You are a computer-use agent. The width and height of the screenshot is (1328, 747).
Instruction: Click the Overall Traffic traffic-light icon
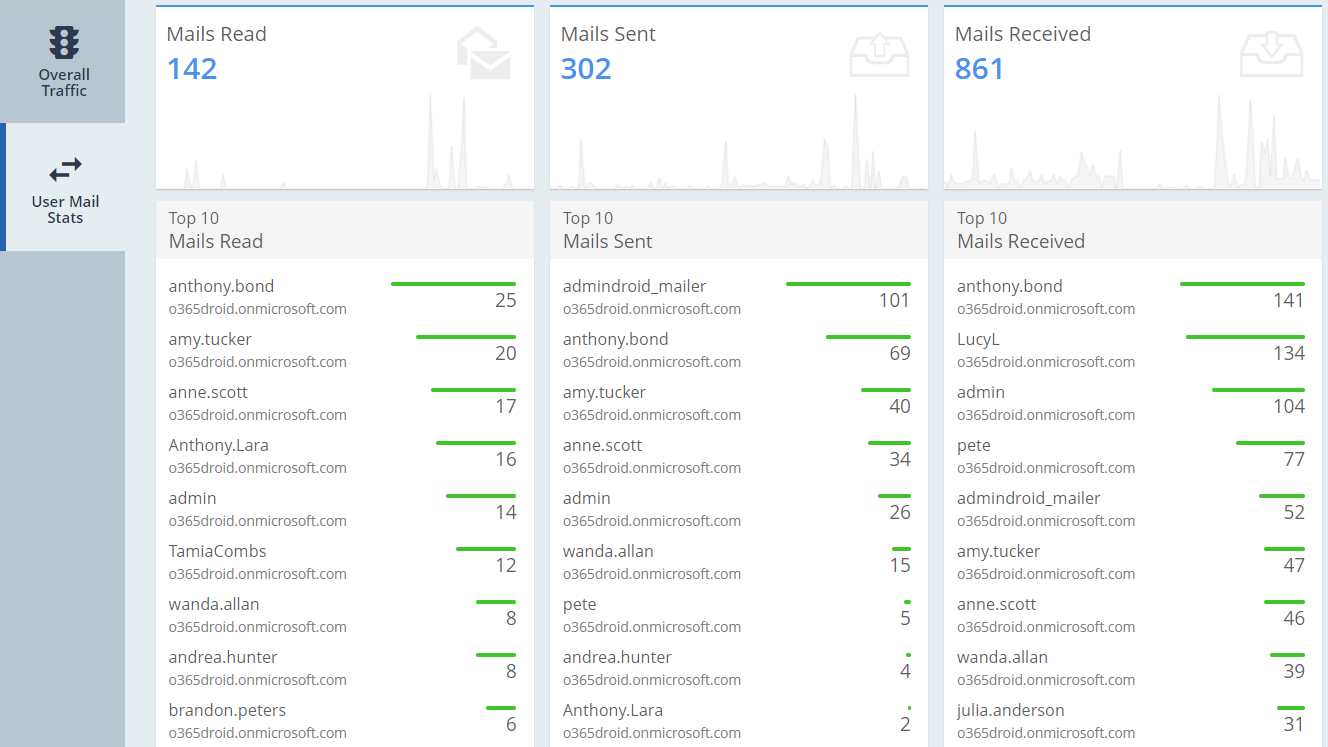point(64,43)
